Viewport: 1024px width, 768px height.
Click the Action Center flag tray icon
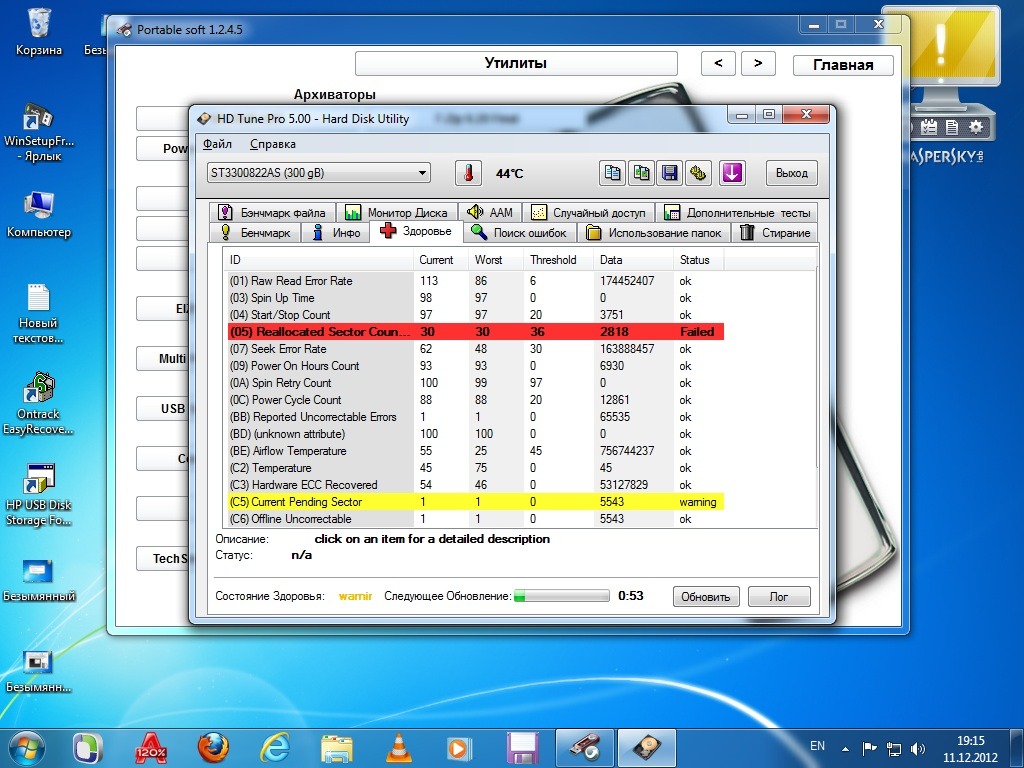(869, 748)
